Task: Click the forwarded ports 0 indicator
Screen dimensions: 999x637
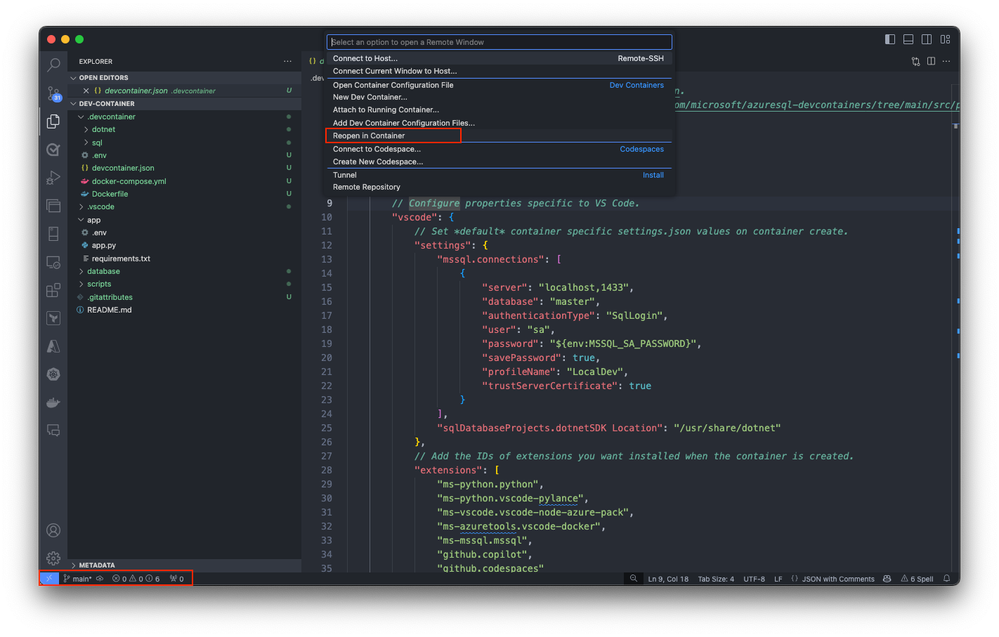Action: point(176,579)
